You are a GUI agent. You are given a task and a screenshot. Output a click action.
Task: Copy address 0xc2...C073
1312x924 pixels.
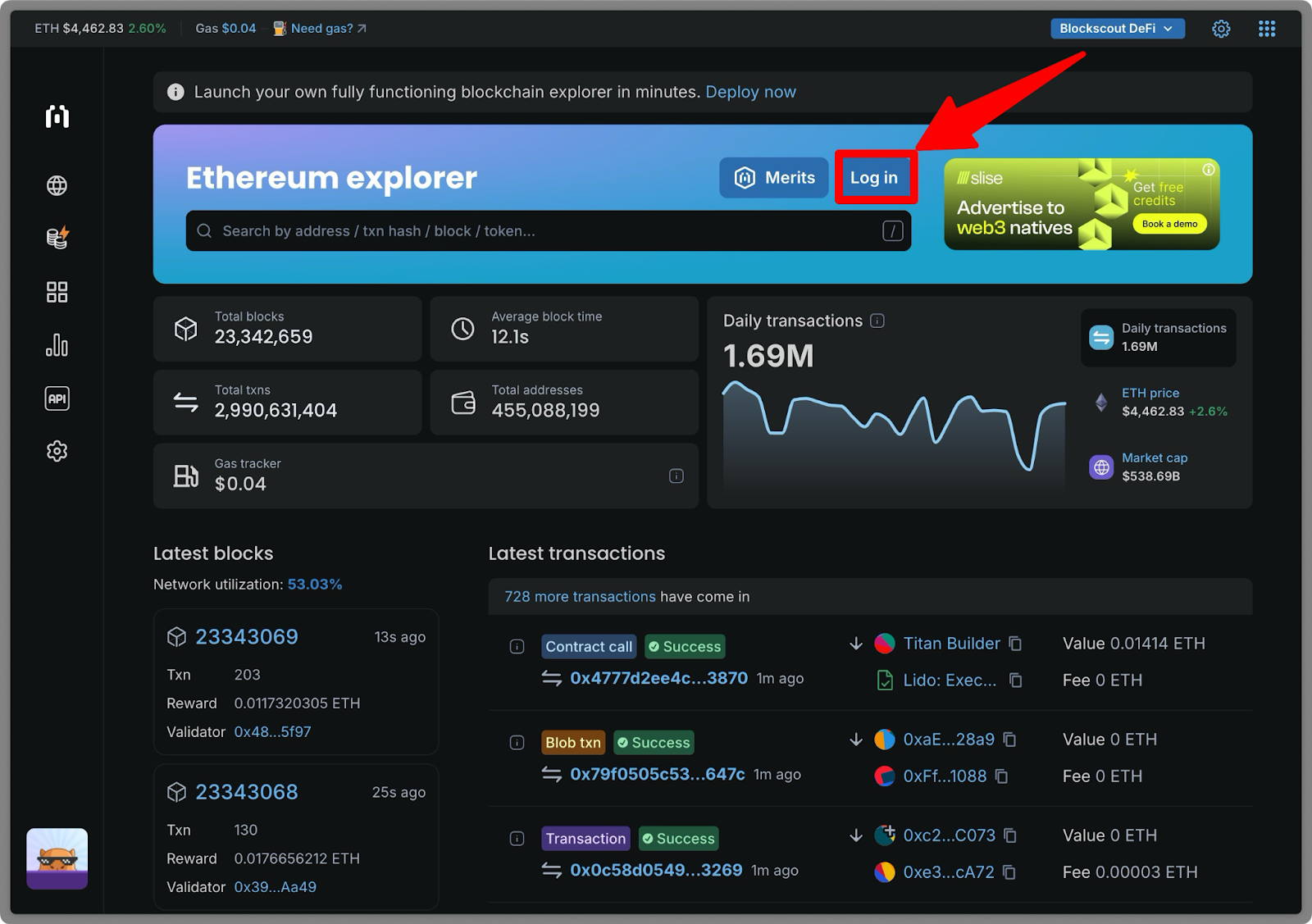coord(1010,835)
